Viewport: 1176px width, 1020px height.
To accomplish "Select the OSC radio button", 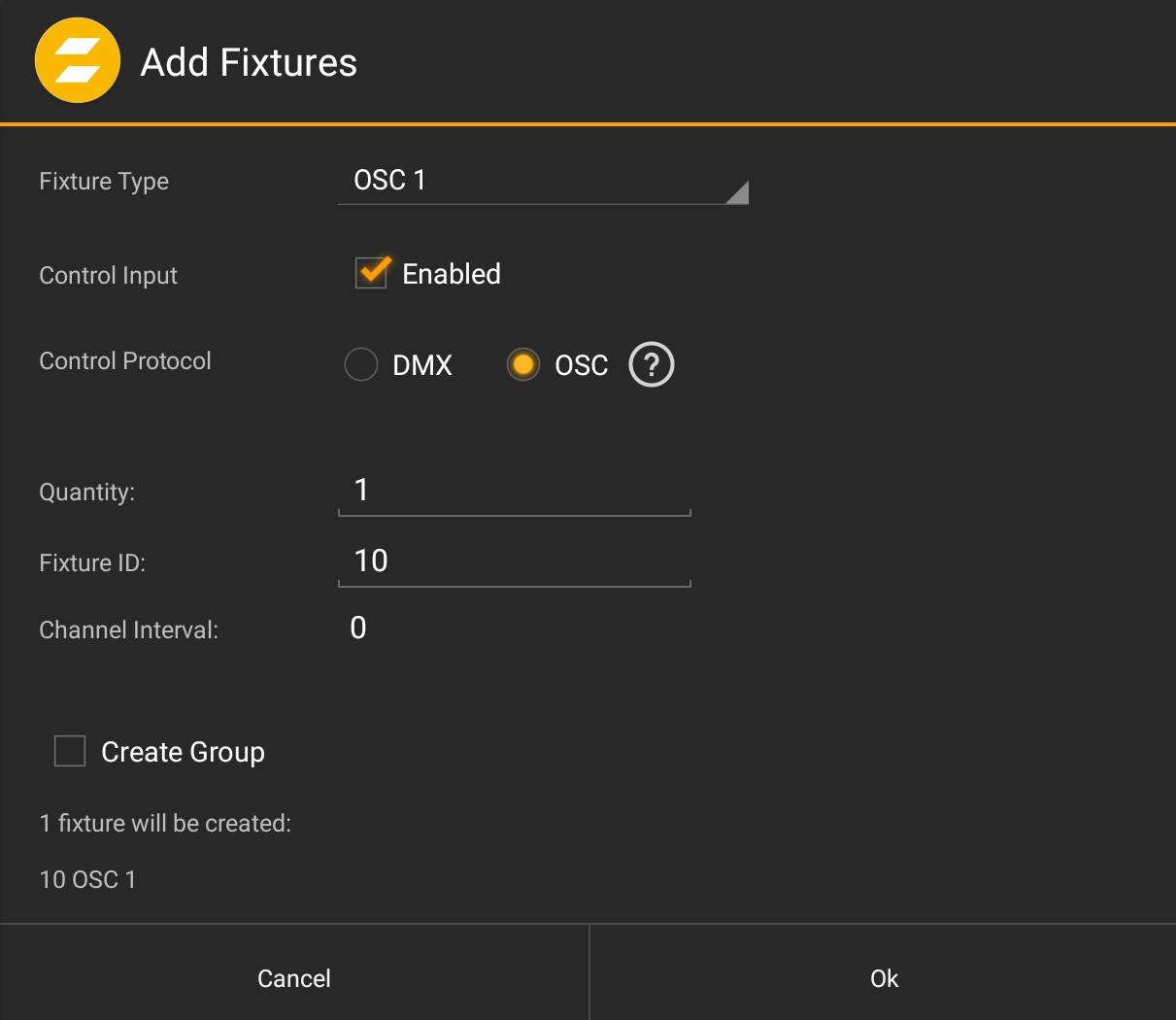I will (523, 365).
